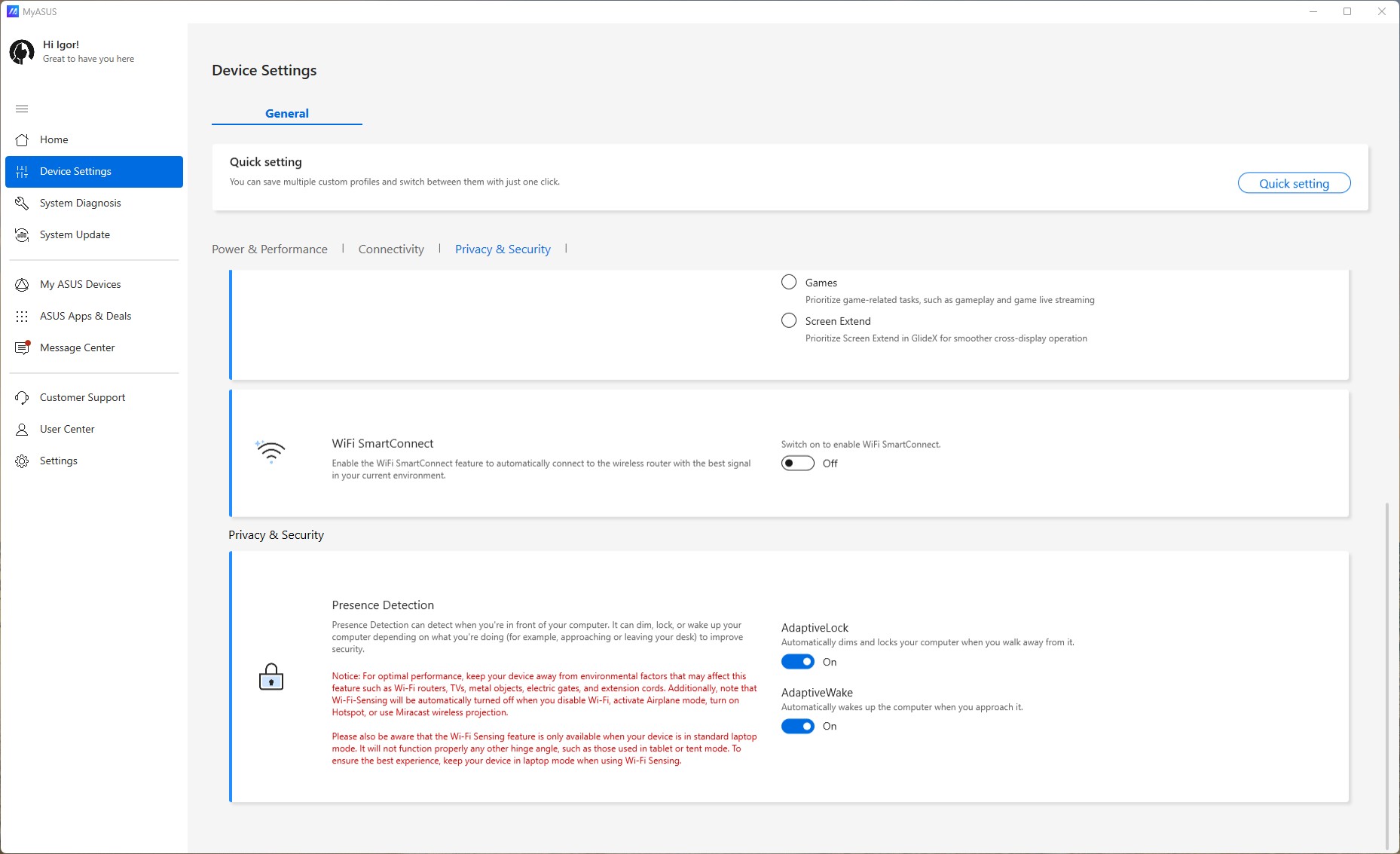Open Message Center page
This screenshot has width=1400, height=854.
coord(94,347)
